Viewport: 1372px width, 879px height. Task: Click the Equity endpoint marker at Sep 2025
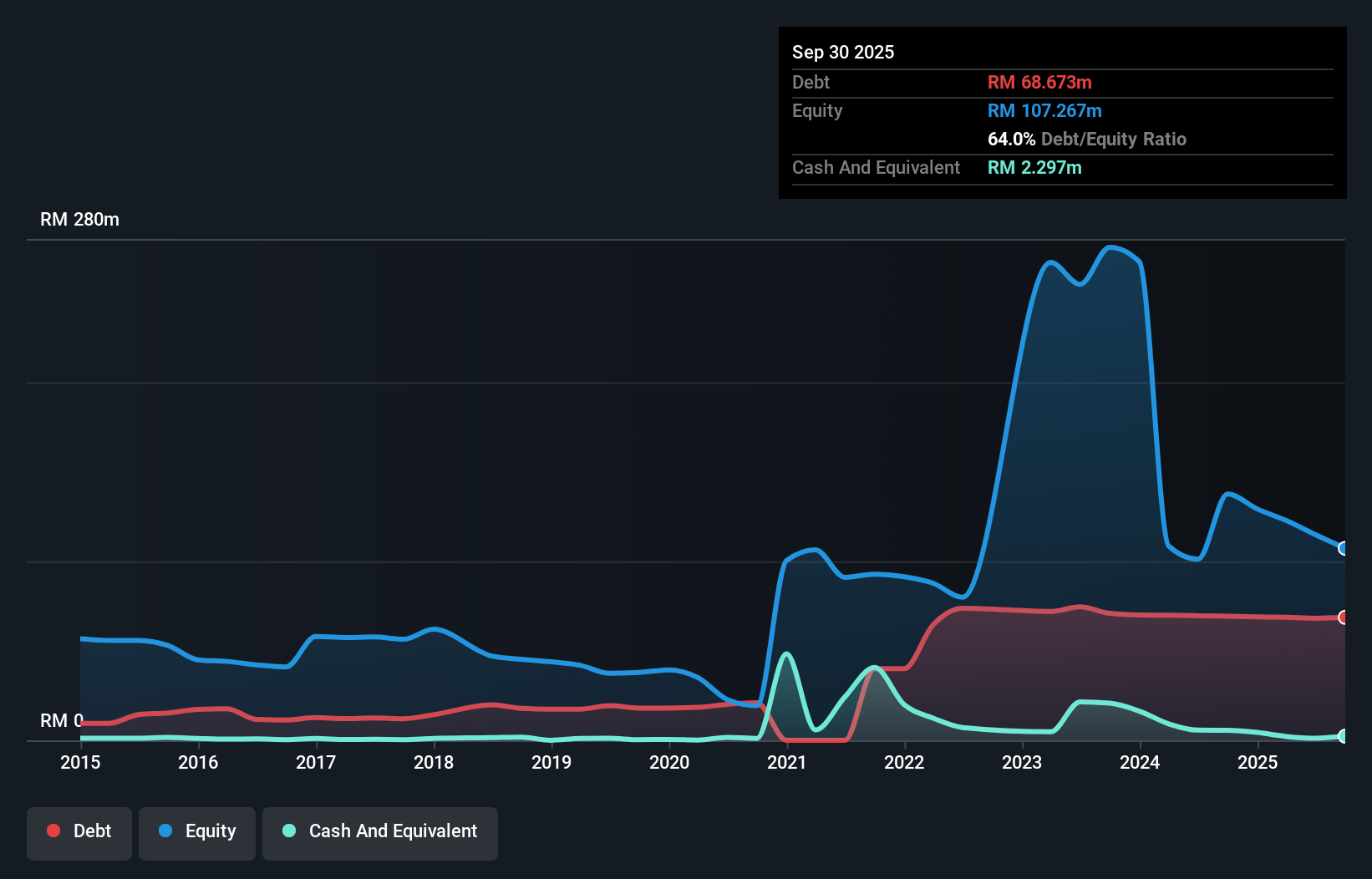[1343, 548]
